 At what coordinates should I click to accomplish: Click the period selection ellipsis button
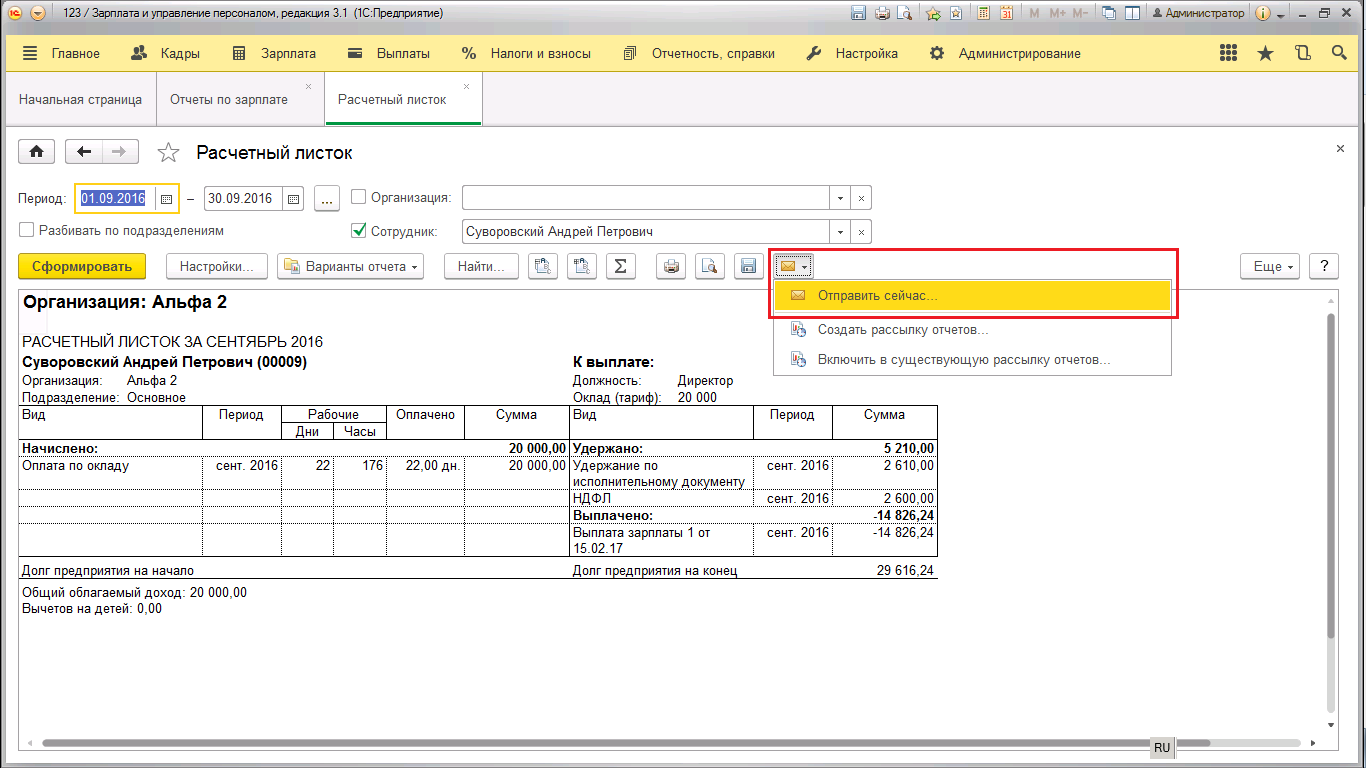(327, 199)
